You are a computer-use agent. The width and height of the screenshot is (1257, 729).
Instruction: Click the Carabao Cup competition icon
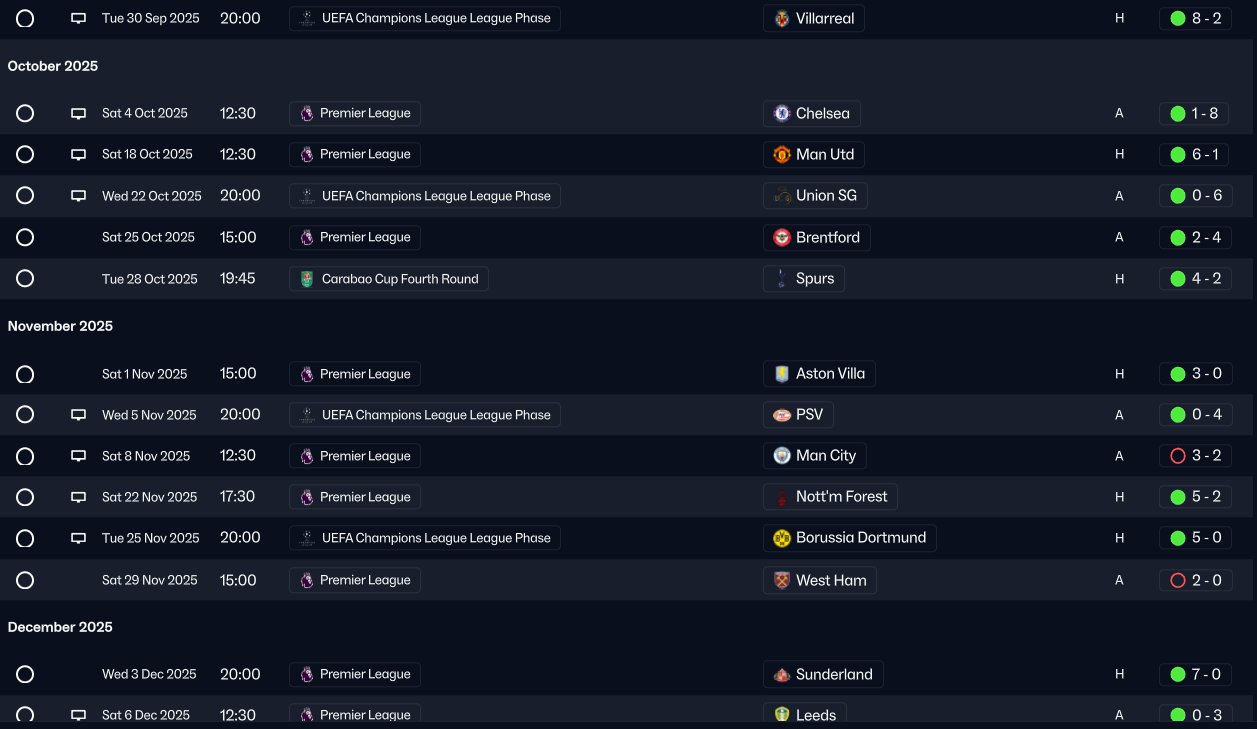click(306, 279)
